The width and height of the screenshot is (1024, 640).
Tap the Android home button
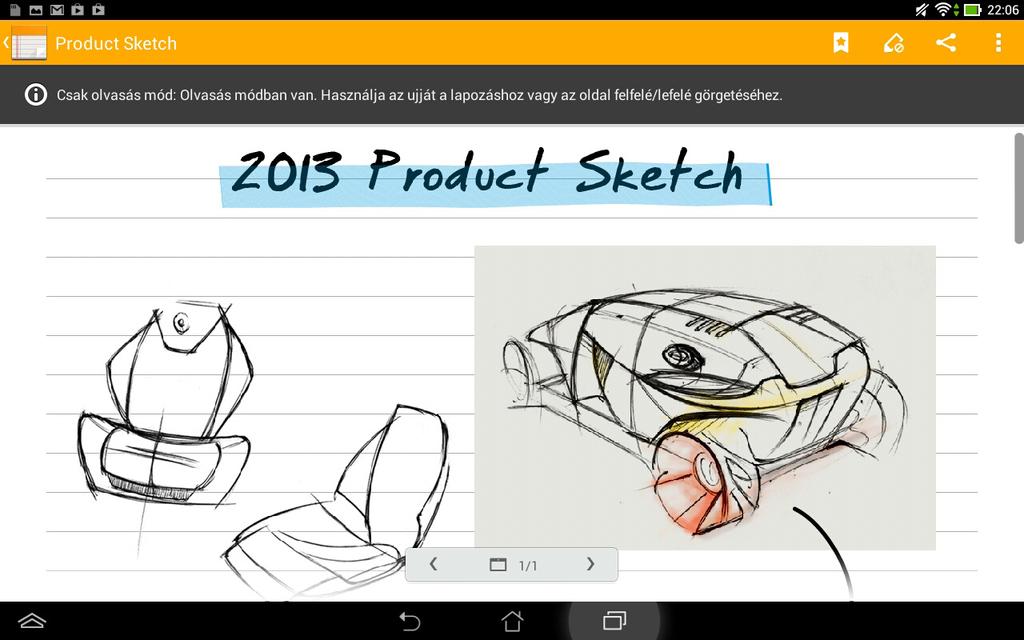click(x=512, y=620)
